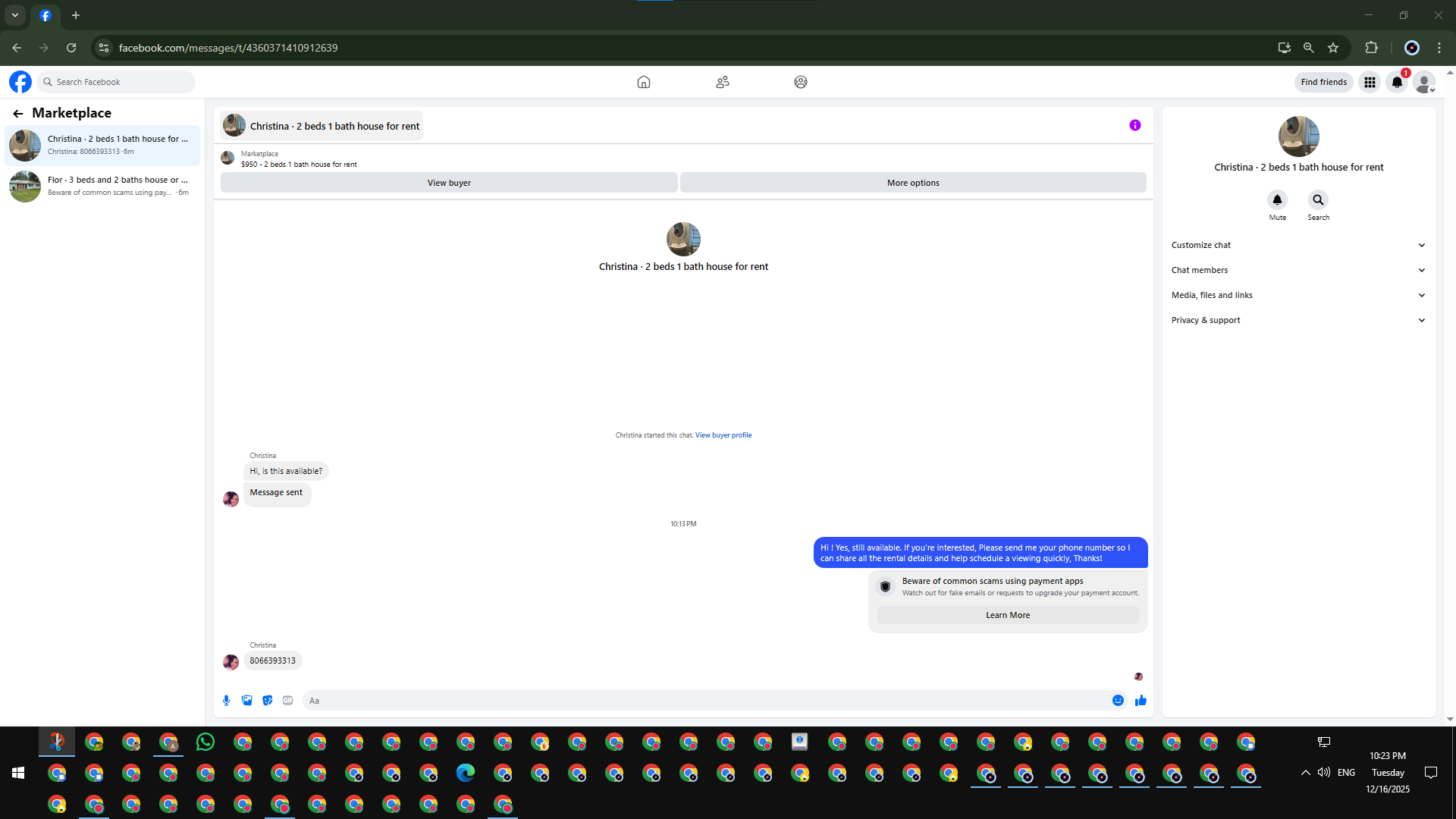Screen dimensions: 1456x819
Task: Open the Flor 3 beds conversation
Action: click(x=103, y=186)
